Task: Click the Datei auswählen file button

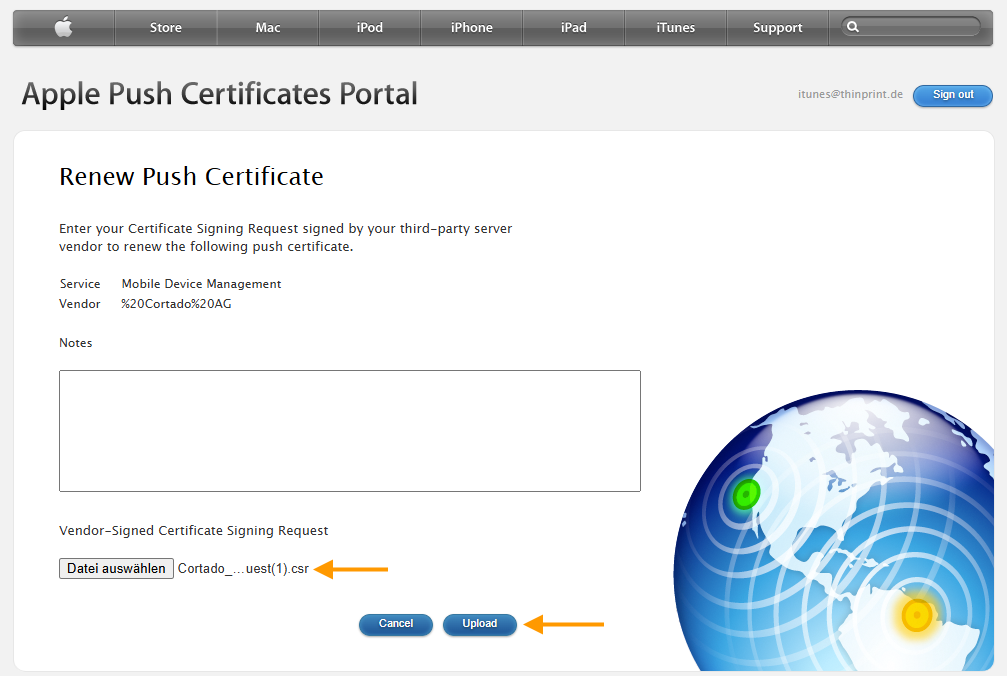Action: coord(116,568)
